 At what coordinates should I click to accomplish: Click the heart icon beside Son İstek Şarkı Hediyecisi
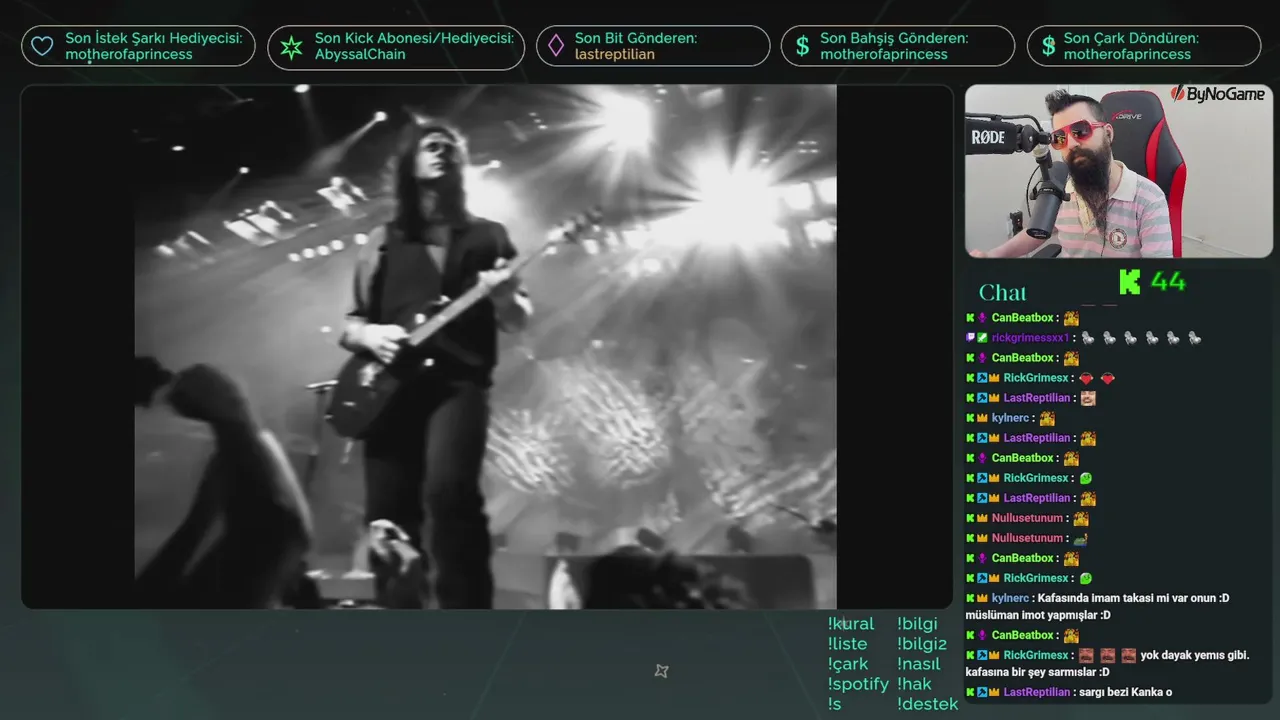point(42,46)
